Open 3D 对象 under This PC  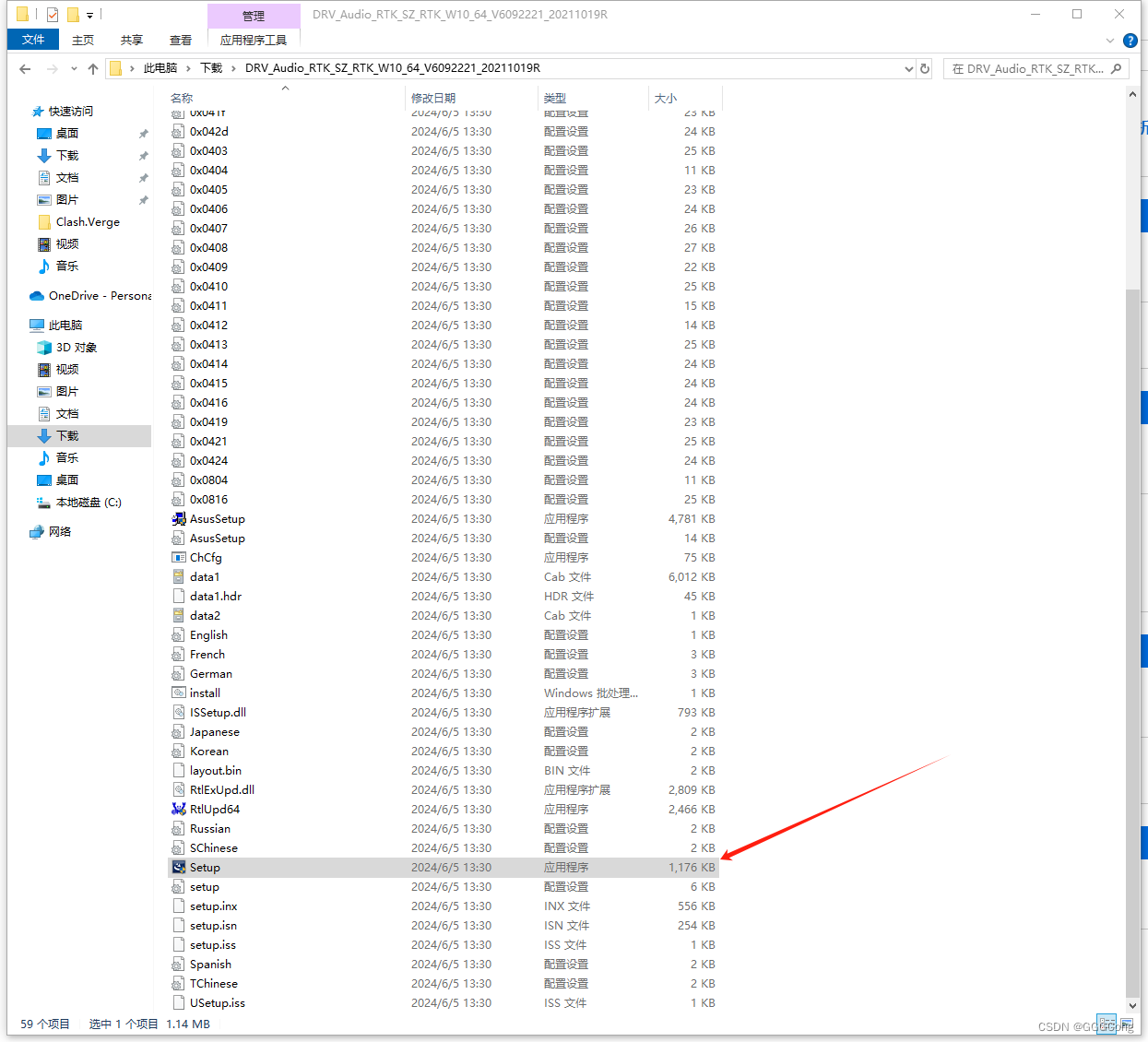[77, 348]
